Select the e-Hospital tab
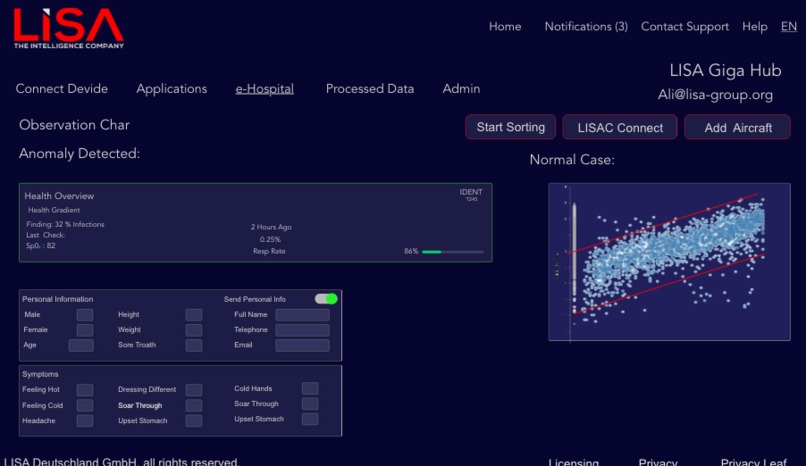The height and width of the screenshot is (466, 806). pos(265,89)
